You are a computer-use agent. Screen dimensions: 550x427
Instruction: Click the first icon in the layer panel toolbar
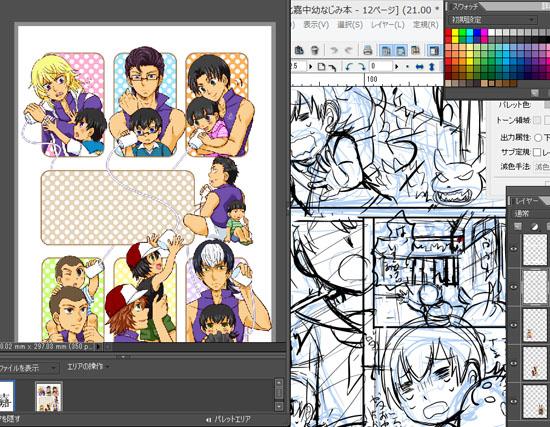(518, 226)
